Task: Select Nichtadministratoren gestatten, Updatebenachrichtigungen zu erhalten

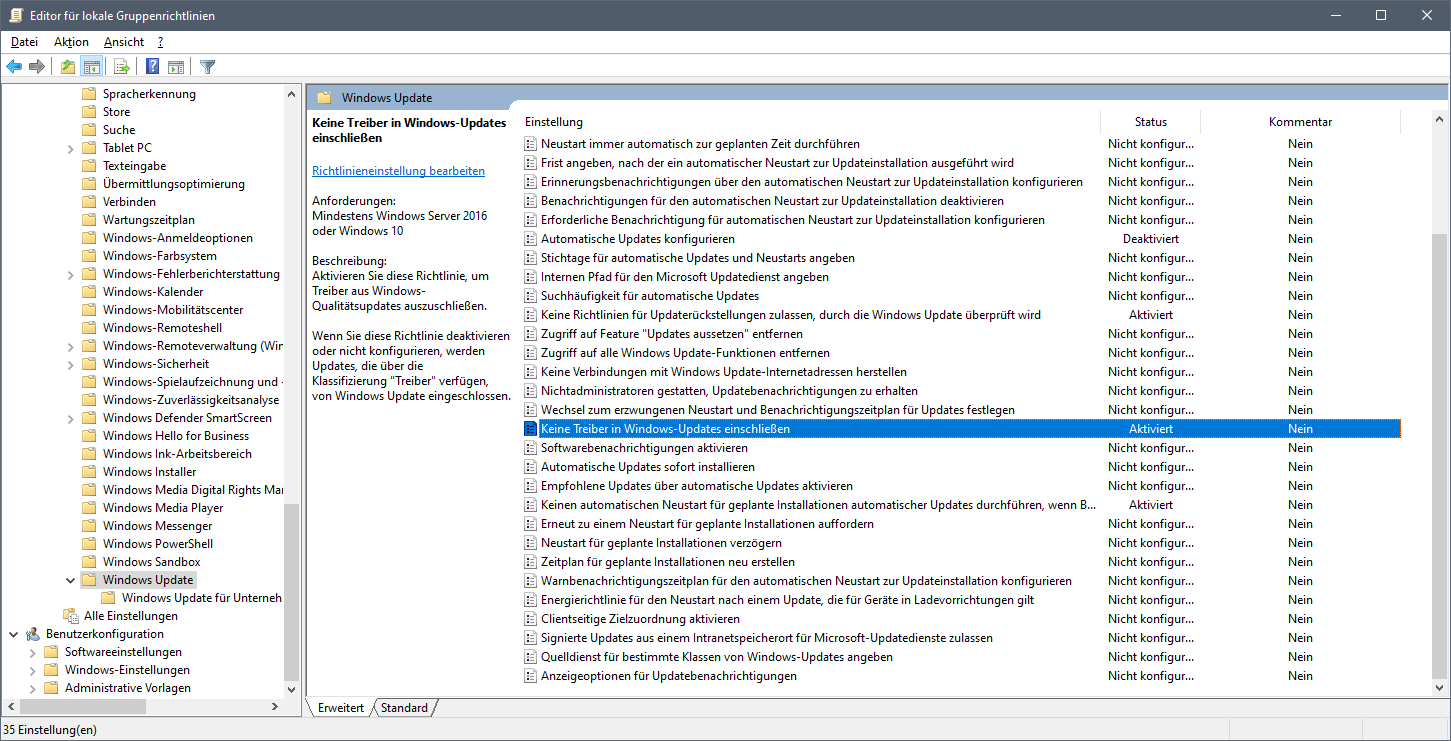Action: pyautogui.click(x=729, y=391)
